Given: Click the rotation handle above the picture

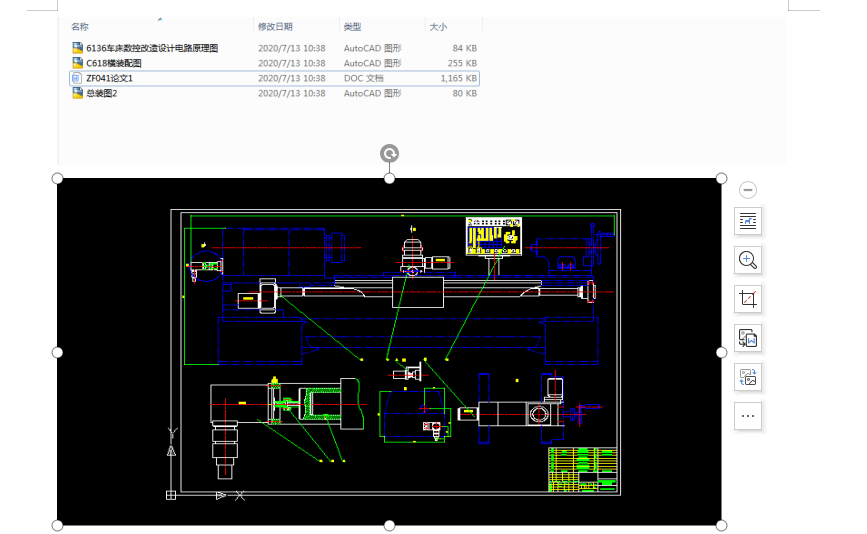Looking at the screenshot, I should pos(389,154).
